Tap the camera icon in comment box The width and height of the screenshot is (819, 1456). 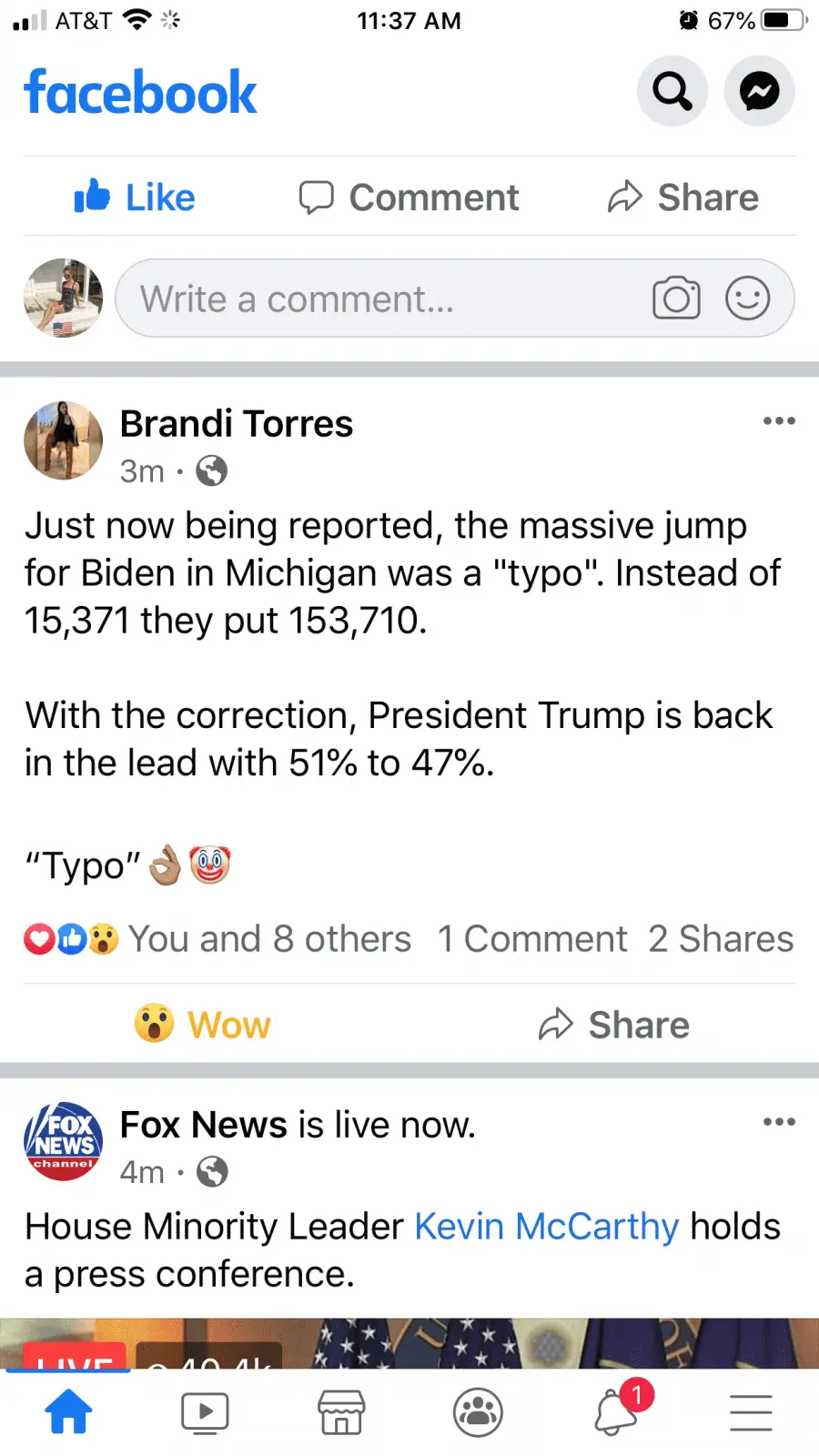click(x=676, y=298)
